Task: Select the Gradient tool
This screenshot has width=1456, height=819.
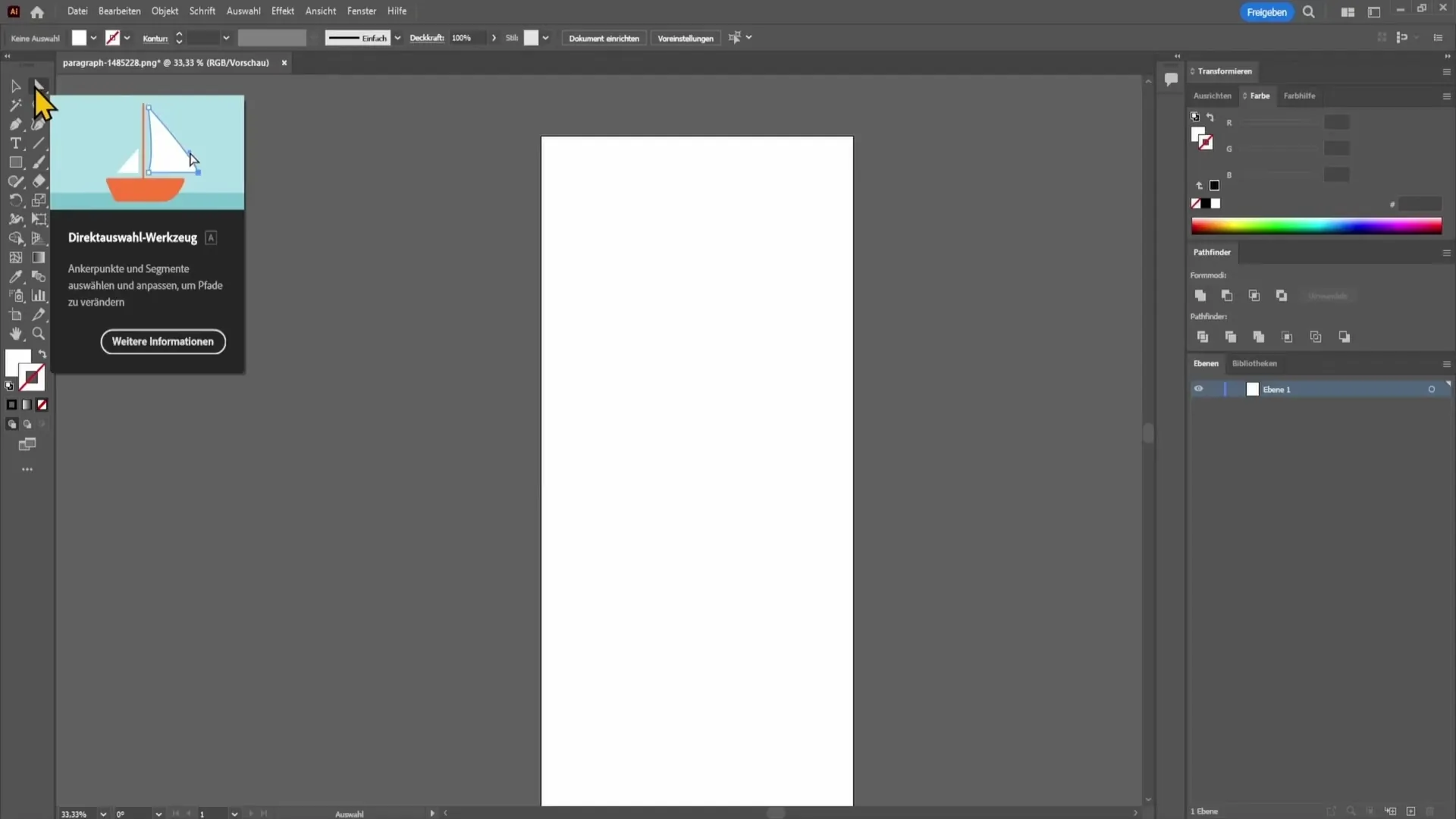Action: point(39,258)
